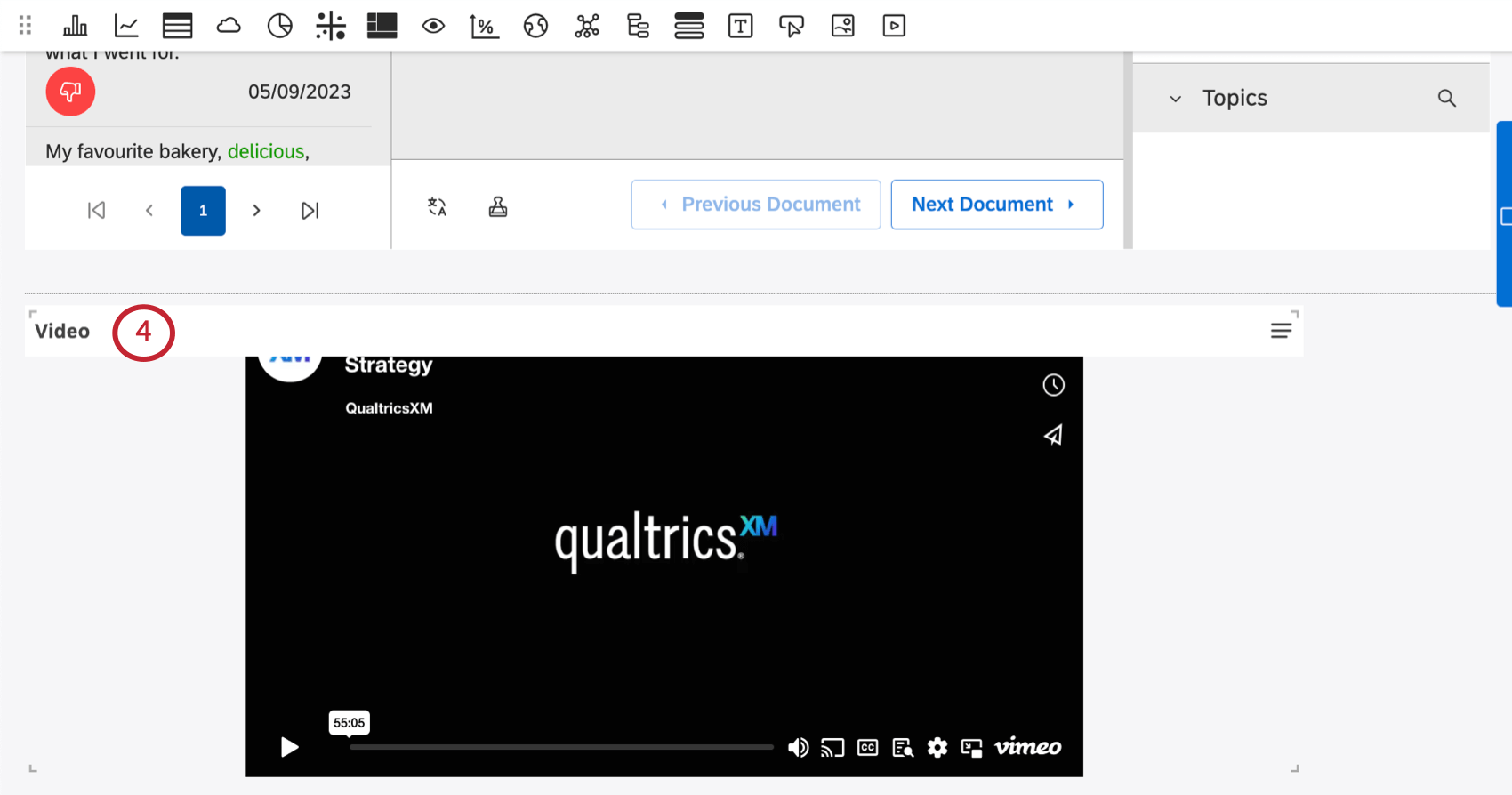Click the Next Document button
Viewport: 1512px width, 795px height.
pyautogui.click(x=996, y=205)
